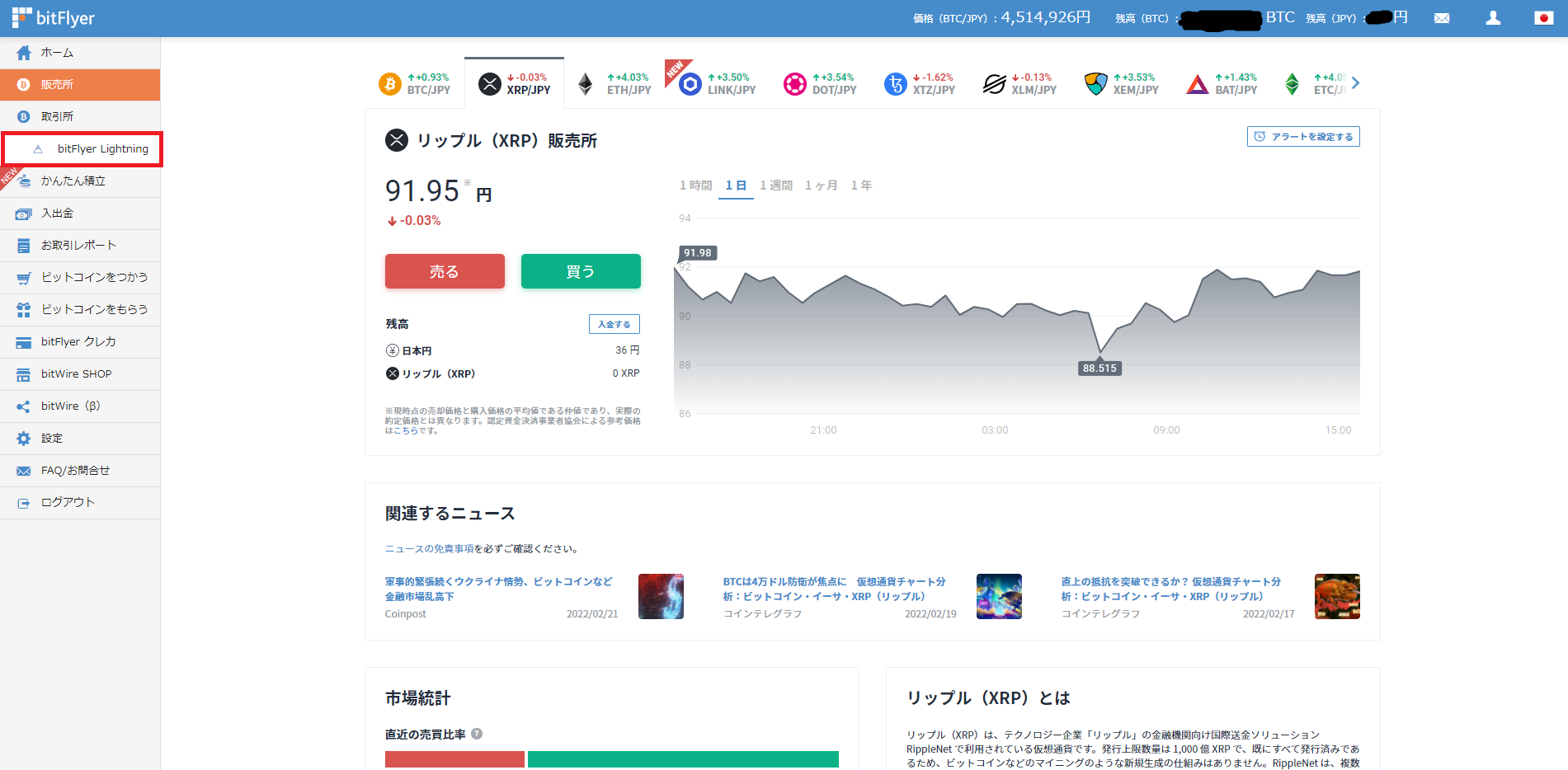Open thumbnail of the 2022/02/19 コインテレグラフ article
Viewport: 1568px width, 770px height.
999,596
